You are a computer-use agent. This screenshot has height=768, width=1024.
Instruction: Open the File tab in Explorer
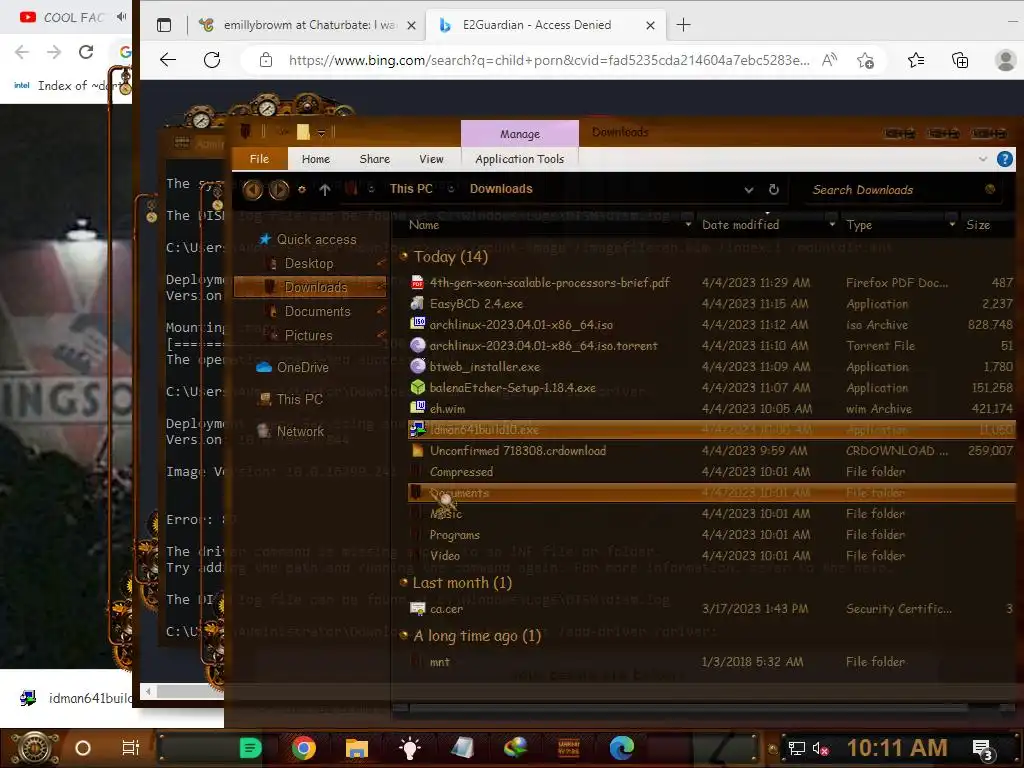click(259, 159)
